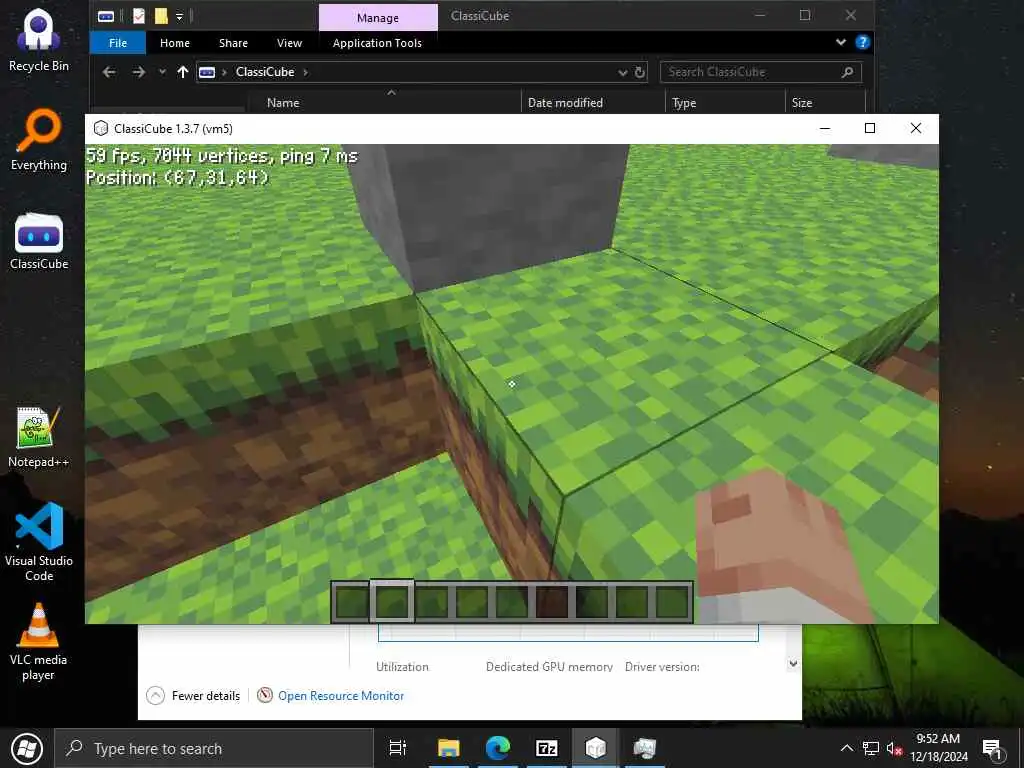Click the Driver version label
Image resolution: width=1024 pixels, height=768 pixels.
(x=662, y=667)
